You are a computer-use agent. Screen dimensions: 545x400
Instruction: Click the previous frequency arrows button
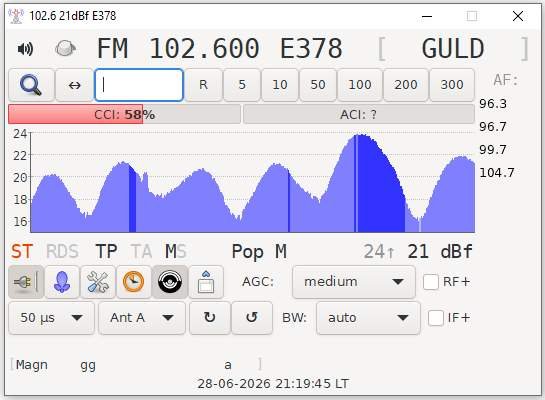pyautogui.click(x=74, y=85)
